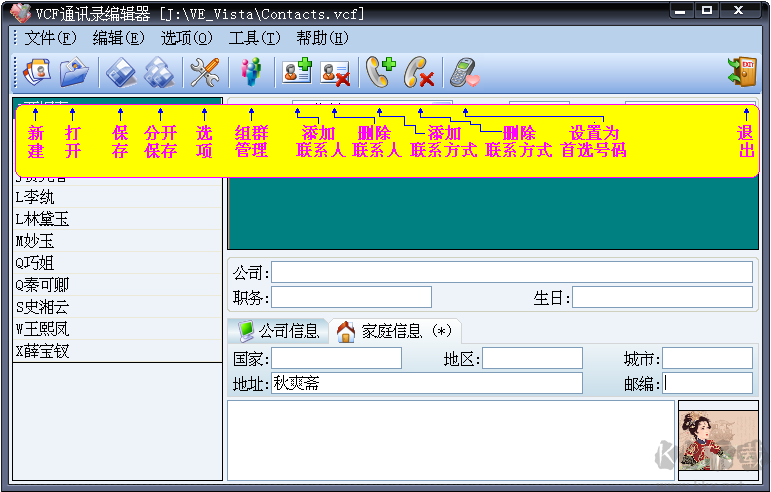The width and height of the screenshot is (771, 492).
Task: Click the 国家 input field
Action: 336,358
